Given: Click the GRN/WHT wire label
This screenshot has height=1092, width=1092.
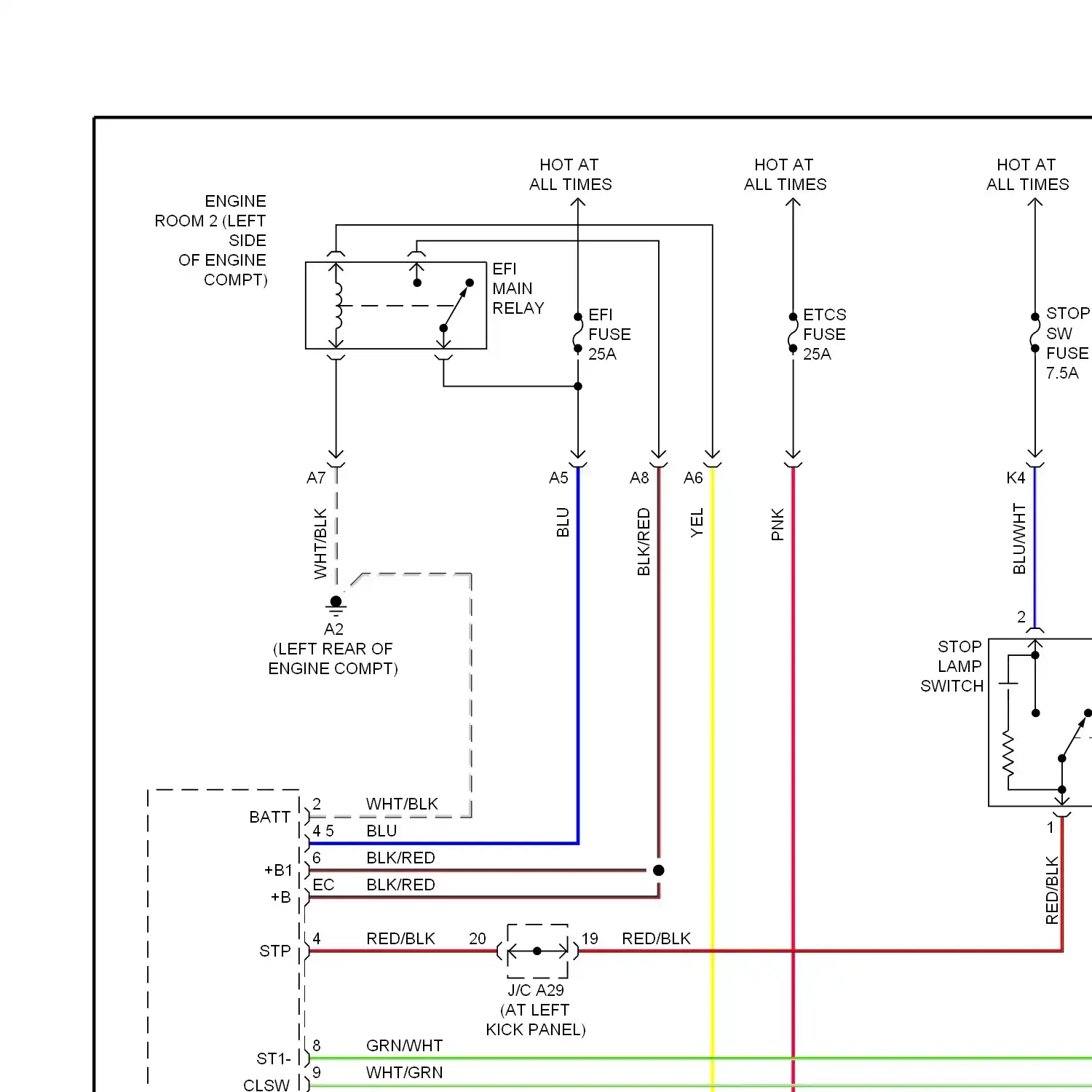Looking at the screenshot, I should [404, 1045].
